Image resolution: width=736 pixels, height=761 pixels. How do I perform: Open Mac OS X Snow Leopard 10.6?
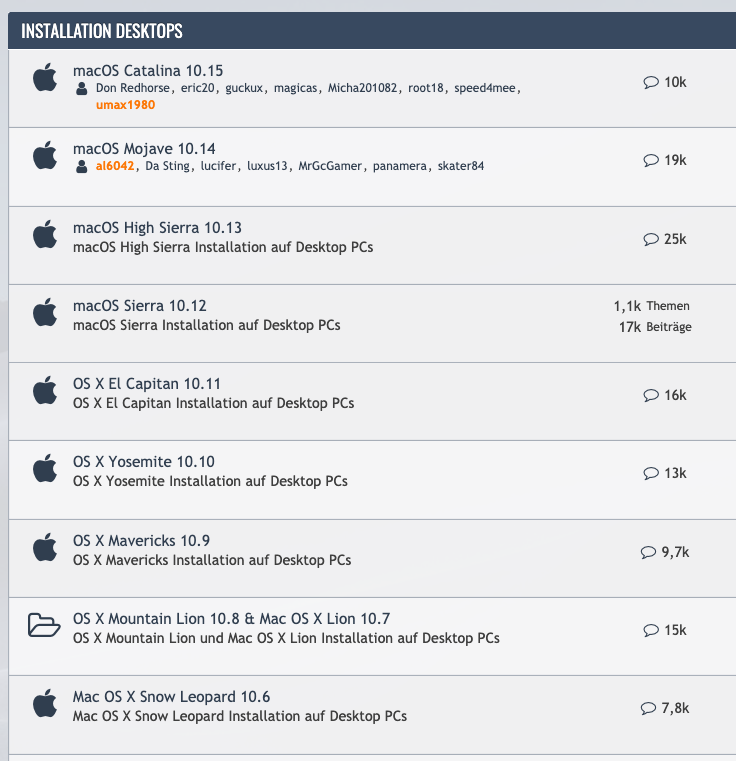171,697
